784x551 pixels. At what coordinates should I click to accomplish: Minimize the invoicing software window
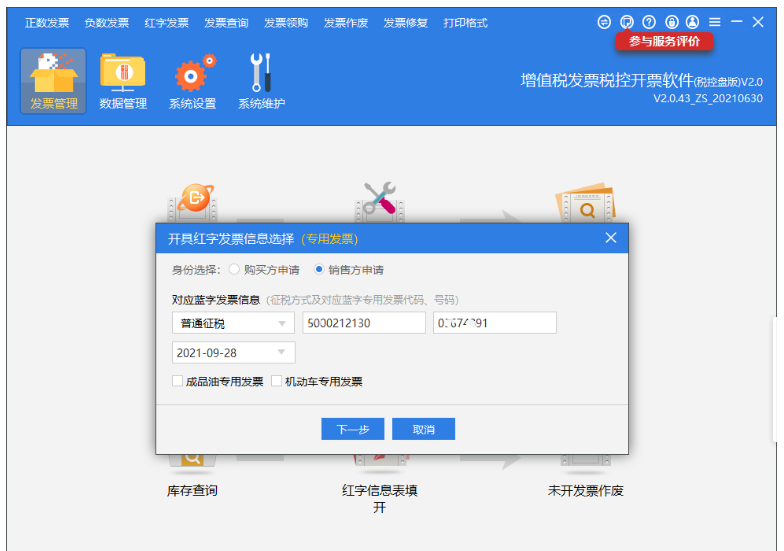[736, 22]
